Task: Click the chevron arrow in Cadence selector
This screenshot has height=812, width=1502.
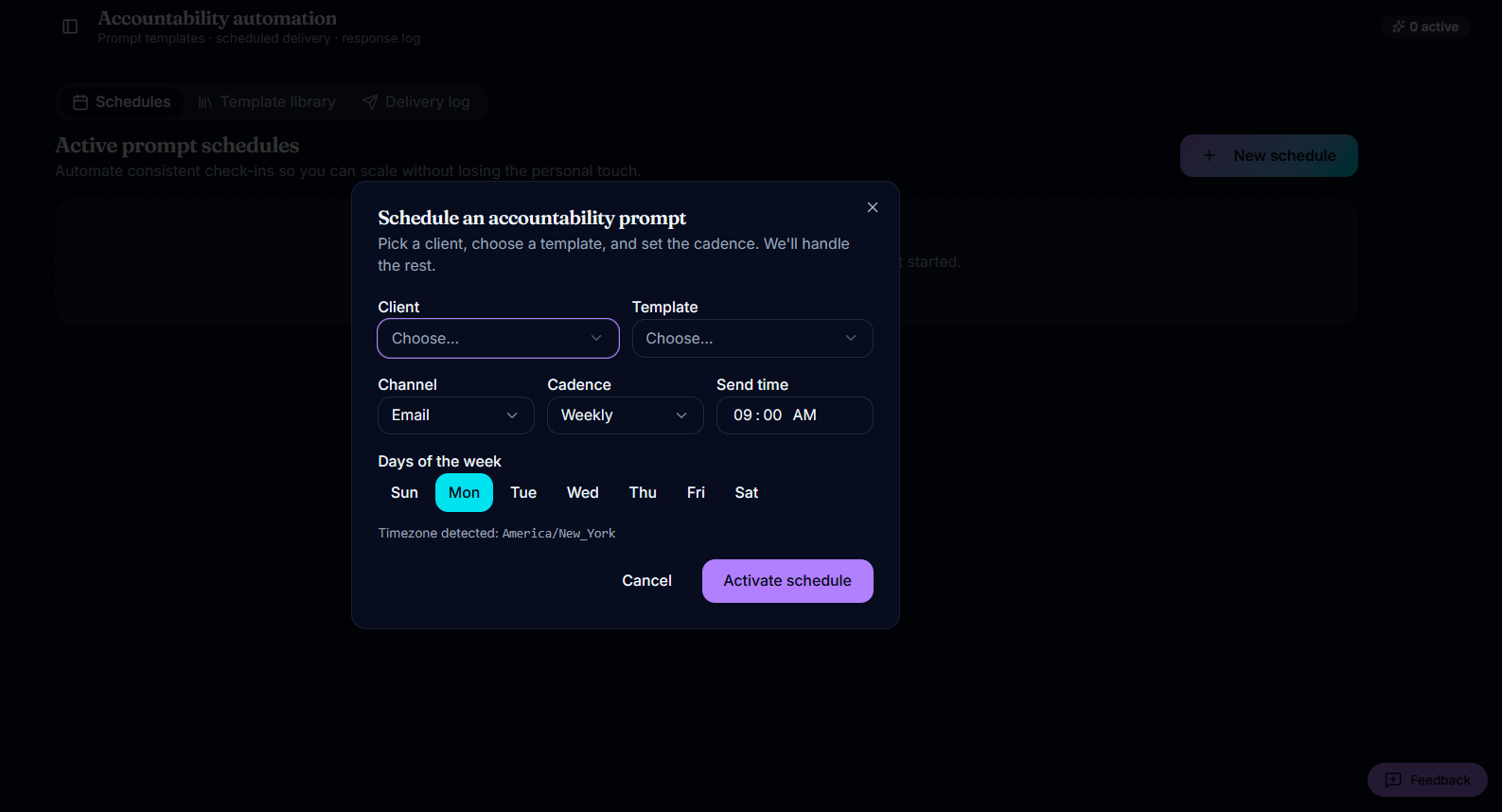Action: point(681,415)
